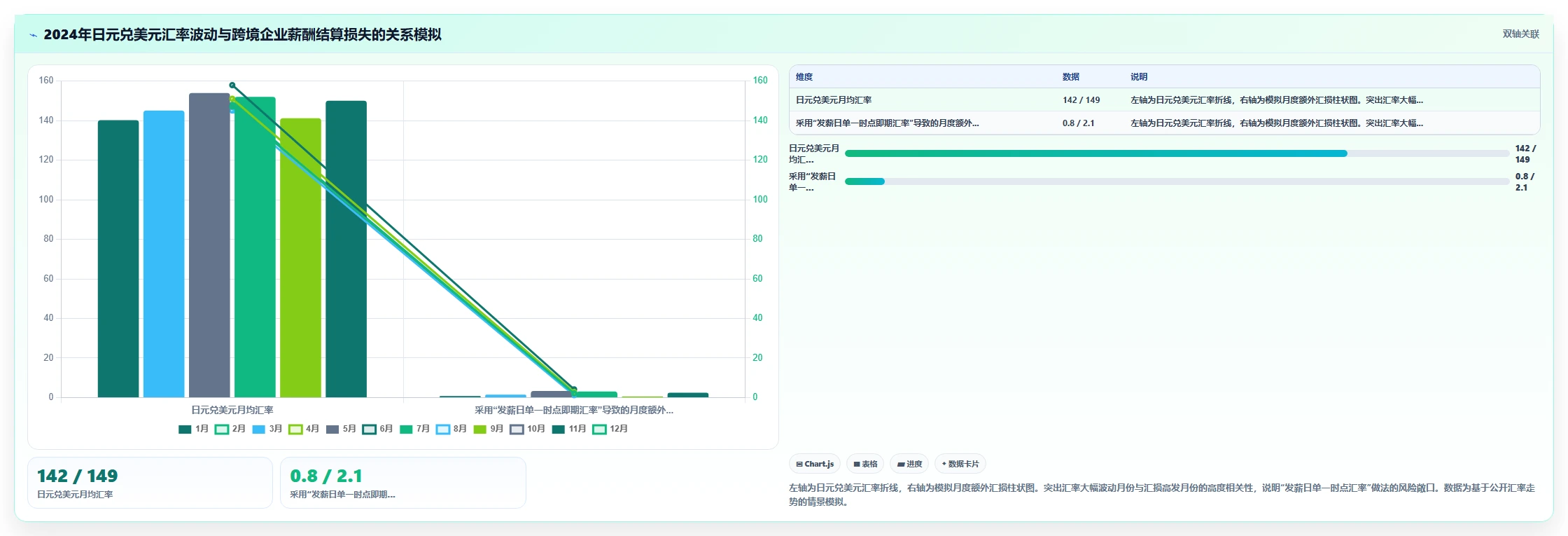Click the 0.8 / 2.1 progress bar
This screenshot has width=1568, height=536.
point(1177,181)
